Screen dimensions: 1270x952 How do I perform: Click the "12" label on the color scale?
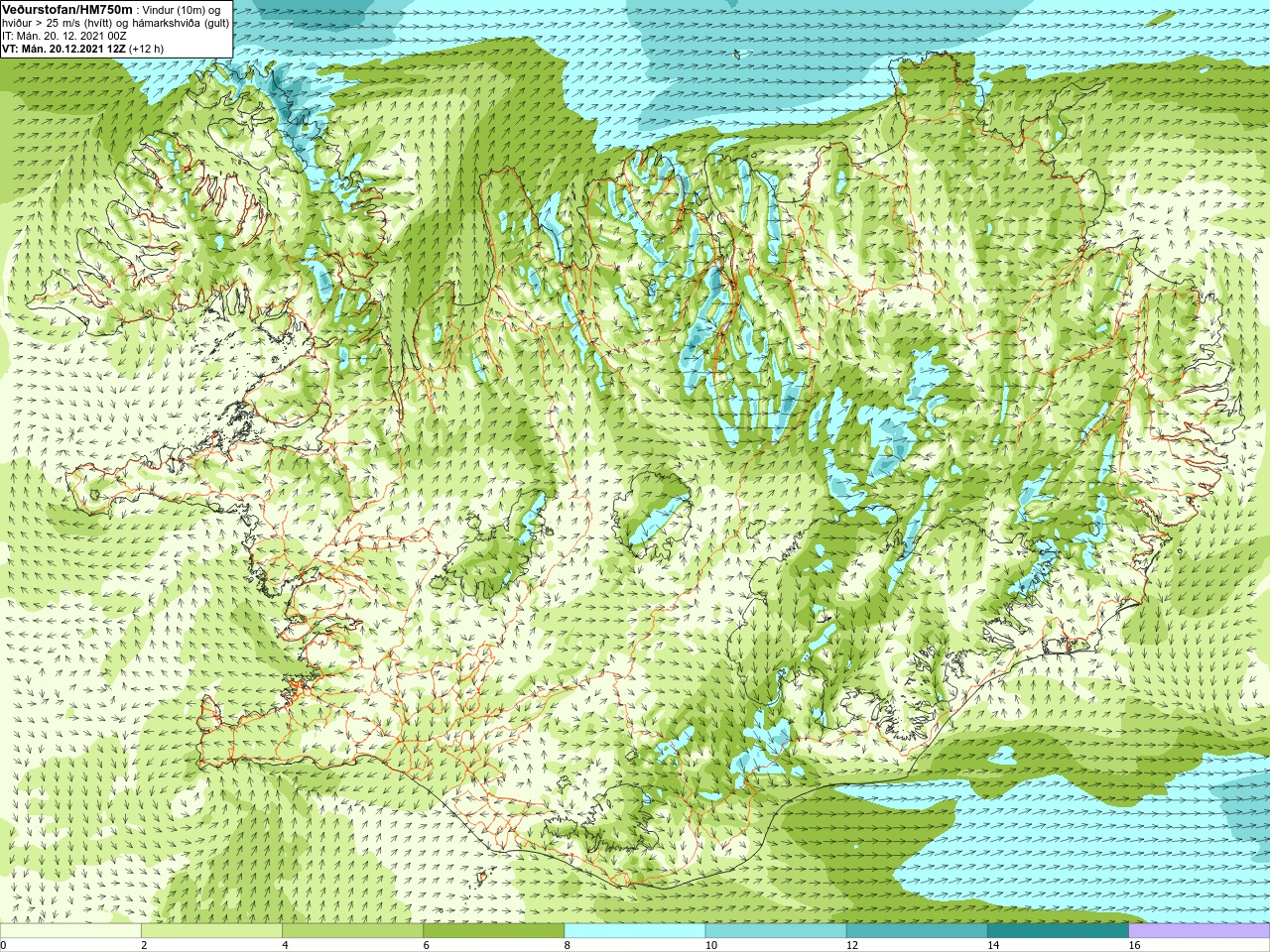(851, 945)
